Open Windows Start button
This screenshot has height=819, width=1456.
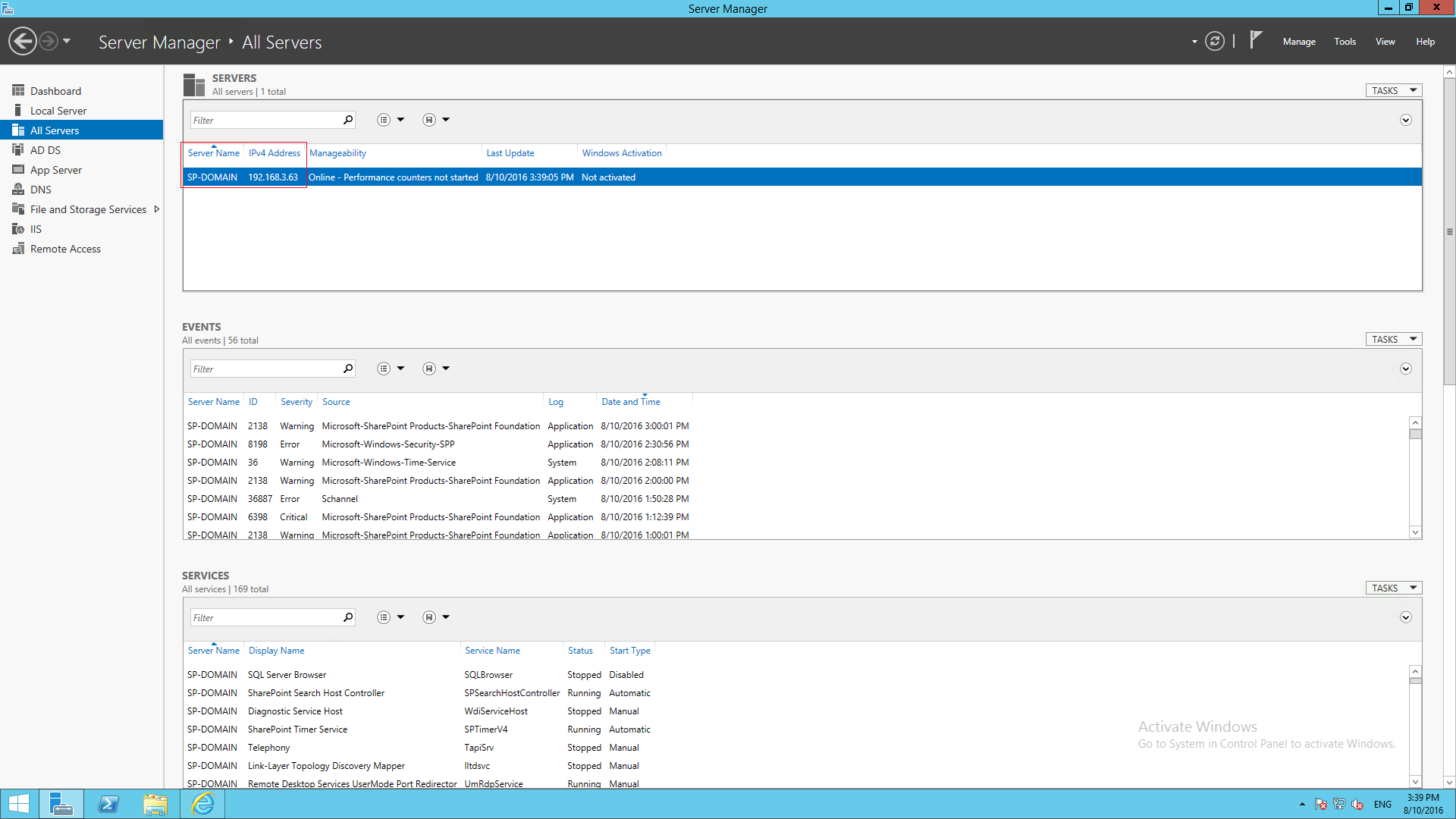tap(19, 804)
